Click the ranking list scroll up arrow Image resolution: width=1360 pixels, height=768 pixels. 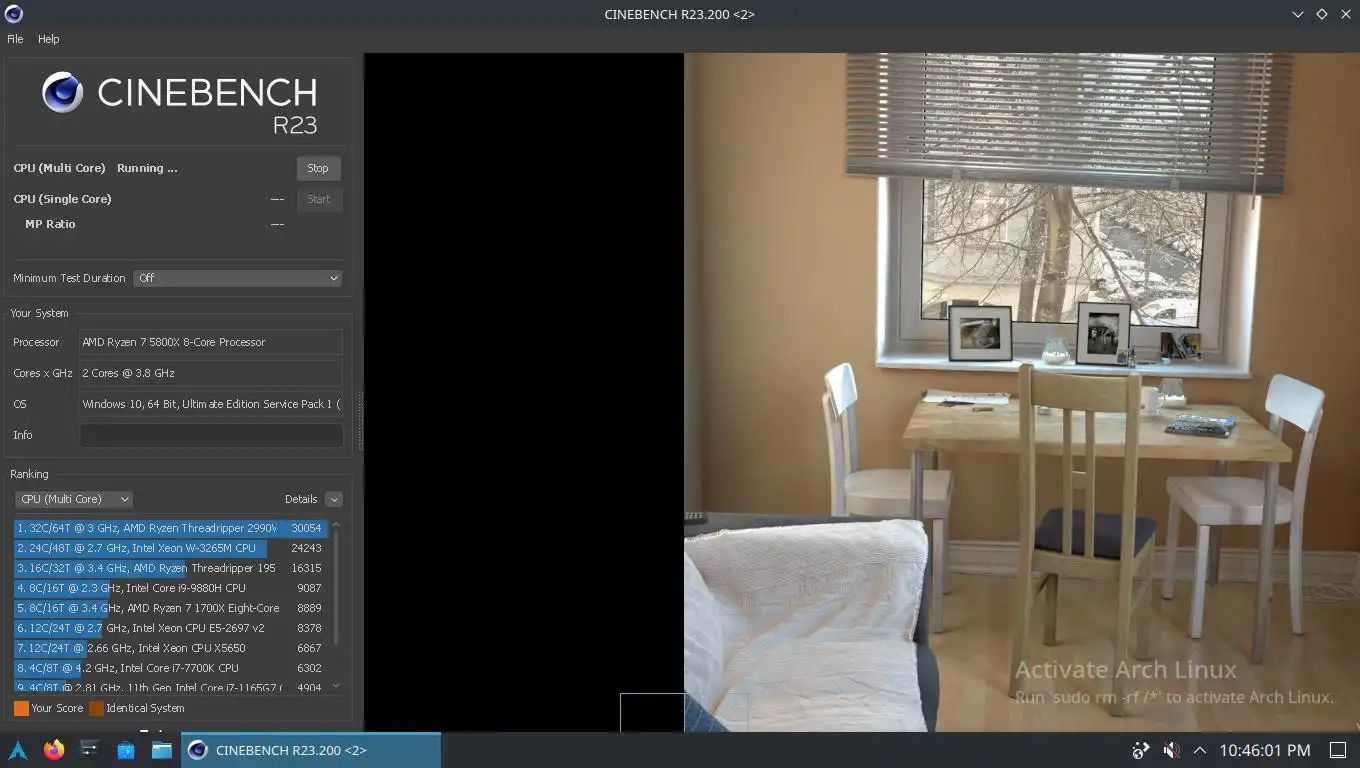pyautogui.click(x=336, y=525)
